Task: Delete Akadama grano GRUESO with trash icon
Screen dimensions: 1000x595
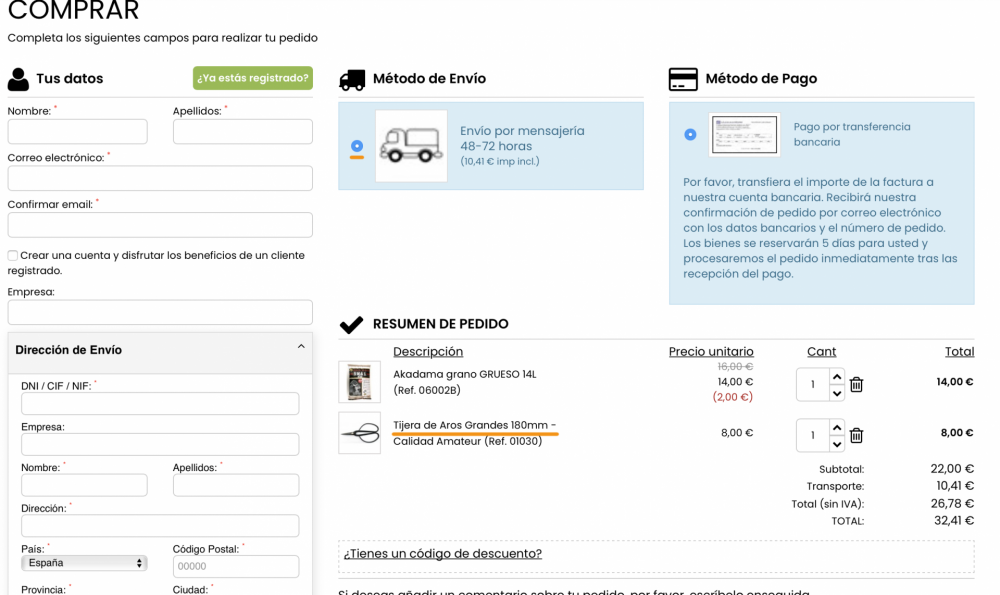Action: [x=857, y=385]
